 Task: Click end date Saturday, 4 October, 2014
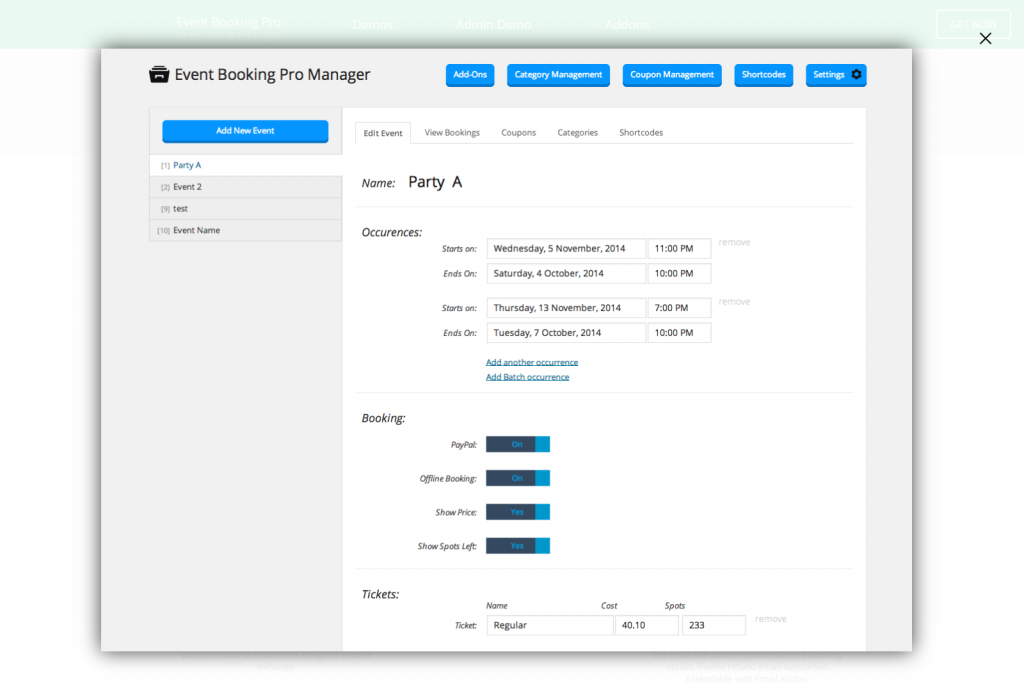566,274
